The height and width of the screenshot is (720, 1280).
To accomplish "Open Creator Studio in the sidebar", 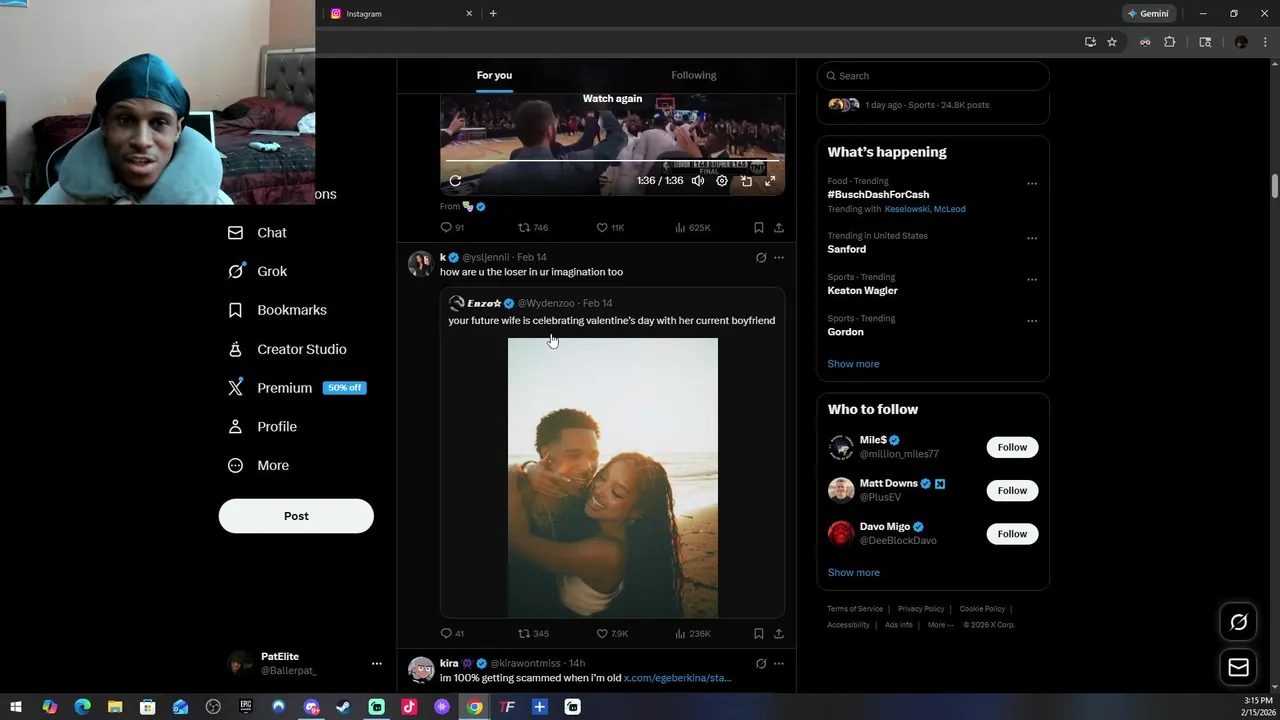I will pos(287,349).
